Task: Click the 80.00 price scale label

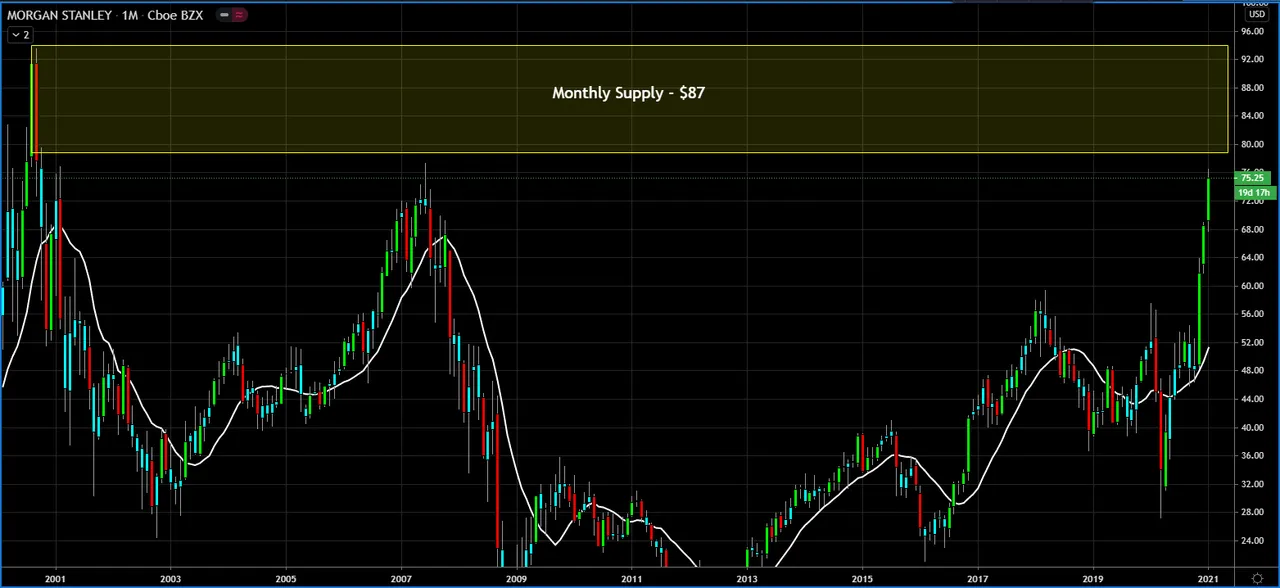Action: 1252,144
